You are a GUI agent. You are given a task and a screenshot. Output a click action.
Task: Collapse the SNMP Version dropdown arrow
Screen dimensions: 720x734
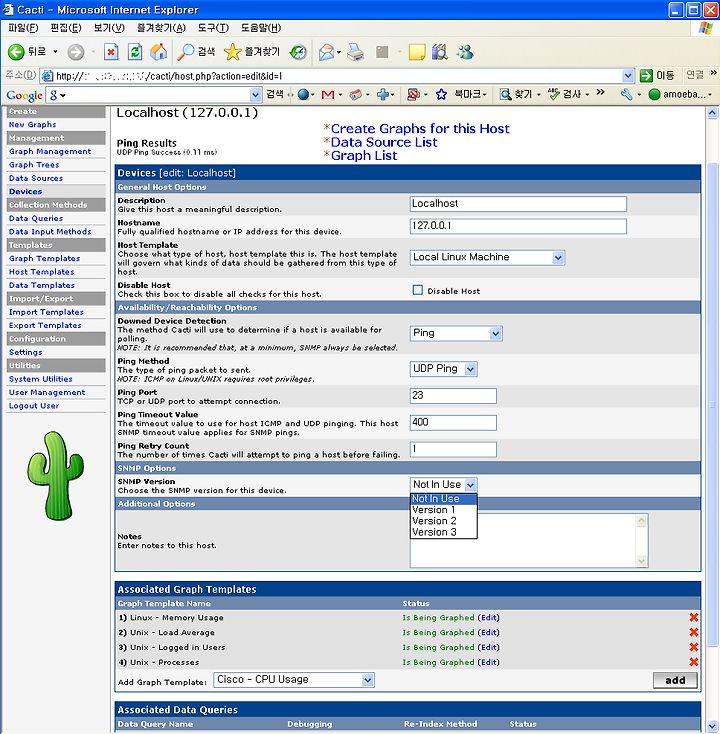click(471, 485)
